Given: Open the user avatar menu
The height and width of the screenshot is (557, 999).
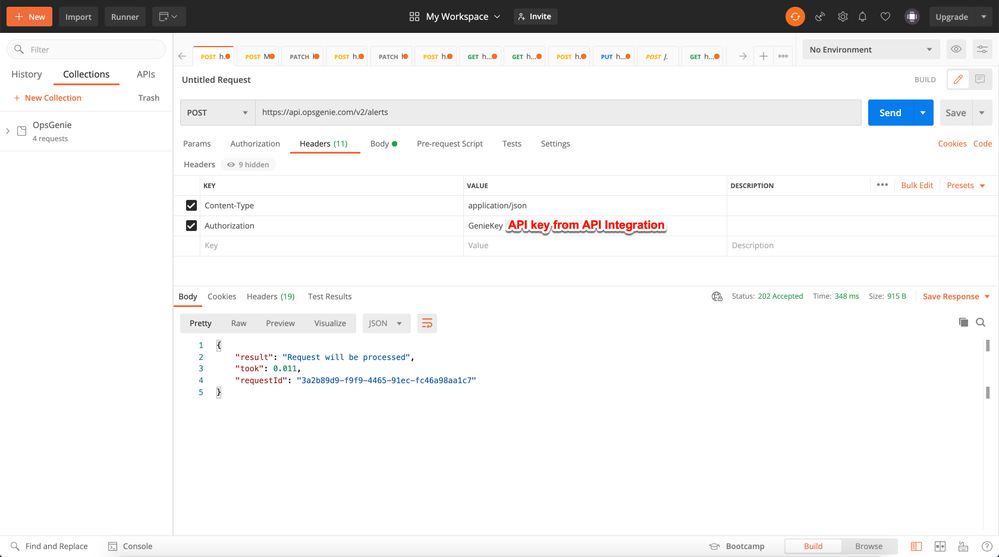Looking at the screenshot, I should pyautogui.click(x=912, y=17).
